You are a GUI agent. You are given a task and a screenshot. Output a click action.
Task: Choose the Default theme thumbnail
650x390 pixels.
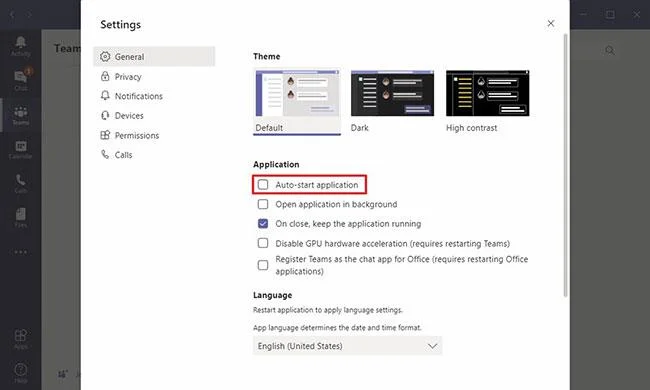tap(297, 102)
